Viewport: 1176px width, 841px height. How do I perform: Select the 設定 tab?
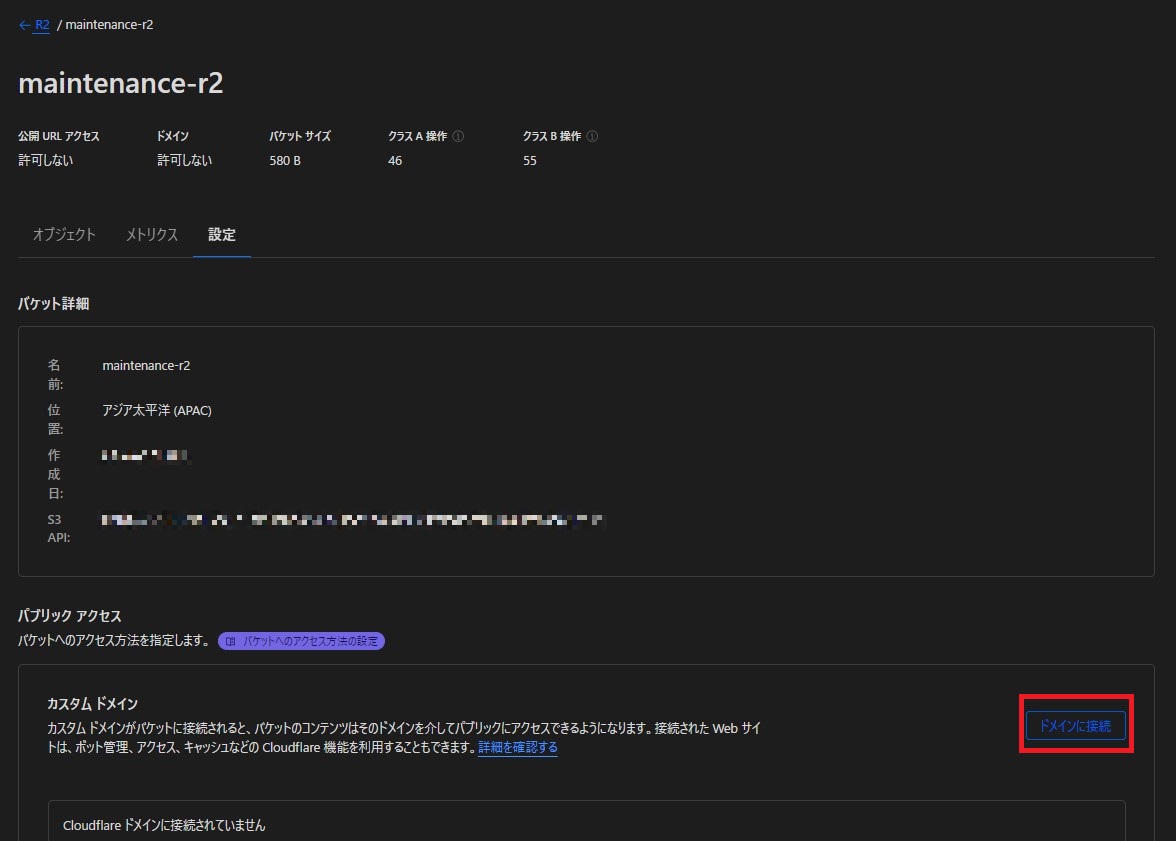221,235
